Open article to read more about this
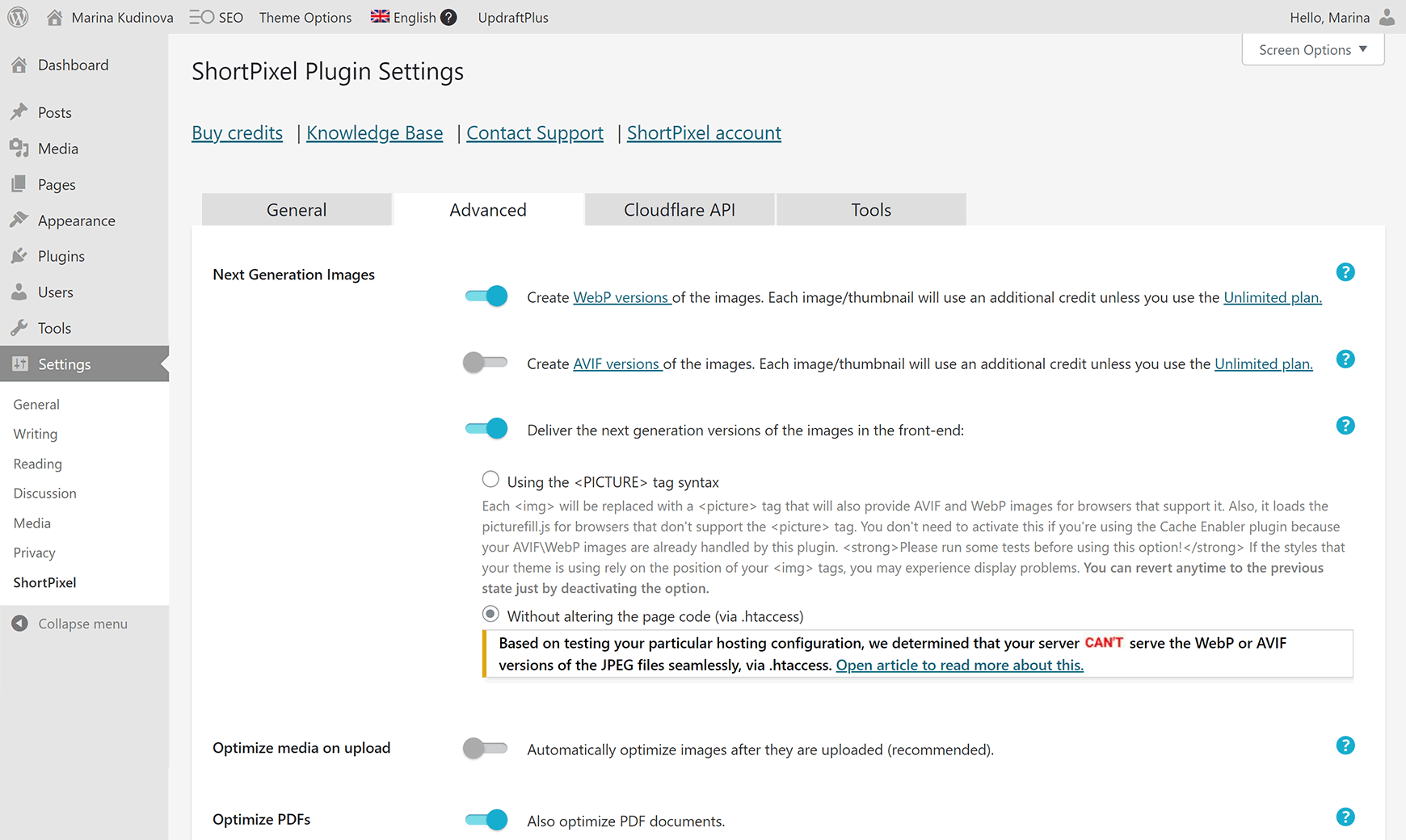The height and width of the screenshot is (840, 1406). coord(959,665)
